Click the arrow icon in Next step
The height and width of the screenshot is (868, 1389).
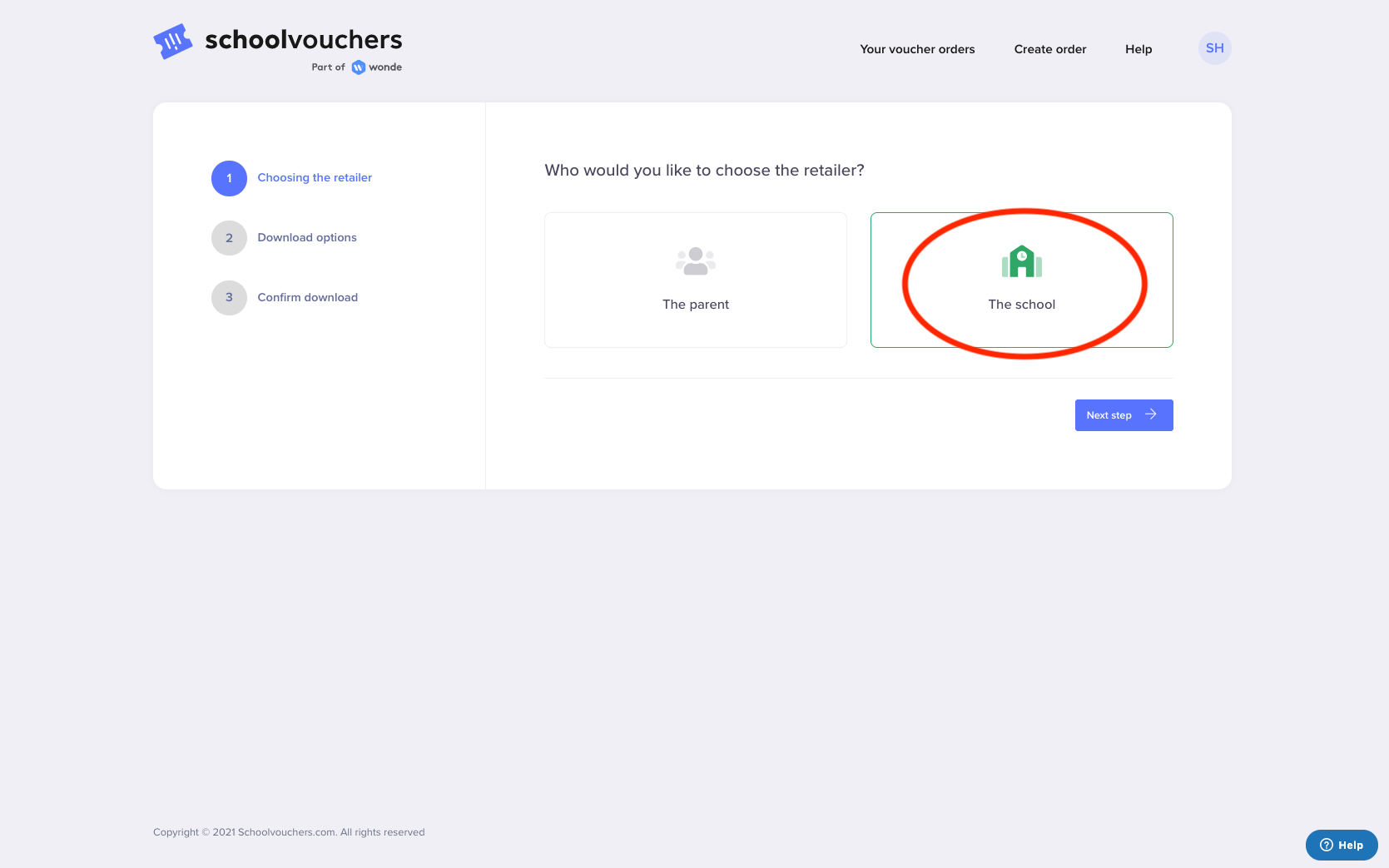click(x=1151, y=414)
